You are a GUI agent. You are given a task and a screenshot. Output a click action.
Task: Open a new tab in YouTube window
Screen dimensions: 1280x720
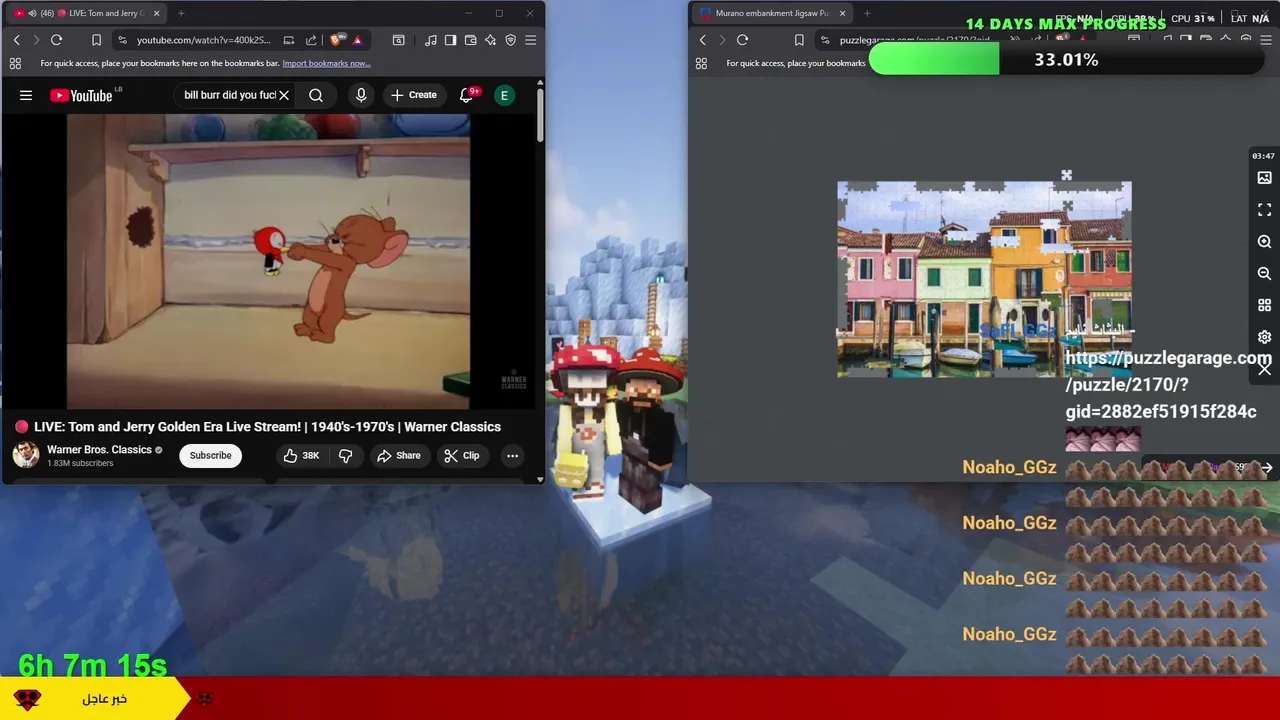tap(181, 14)
